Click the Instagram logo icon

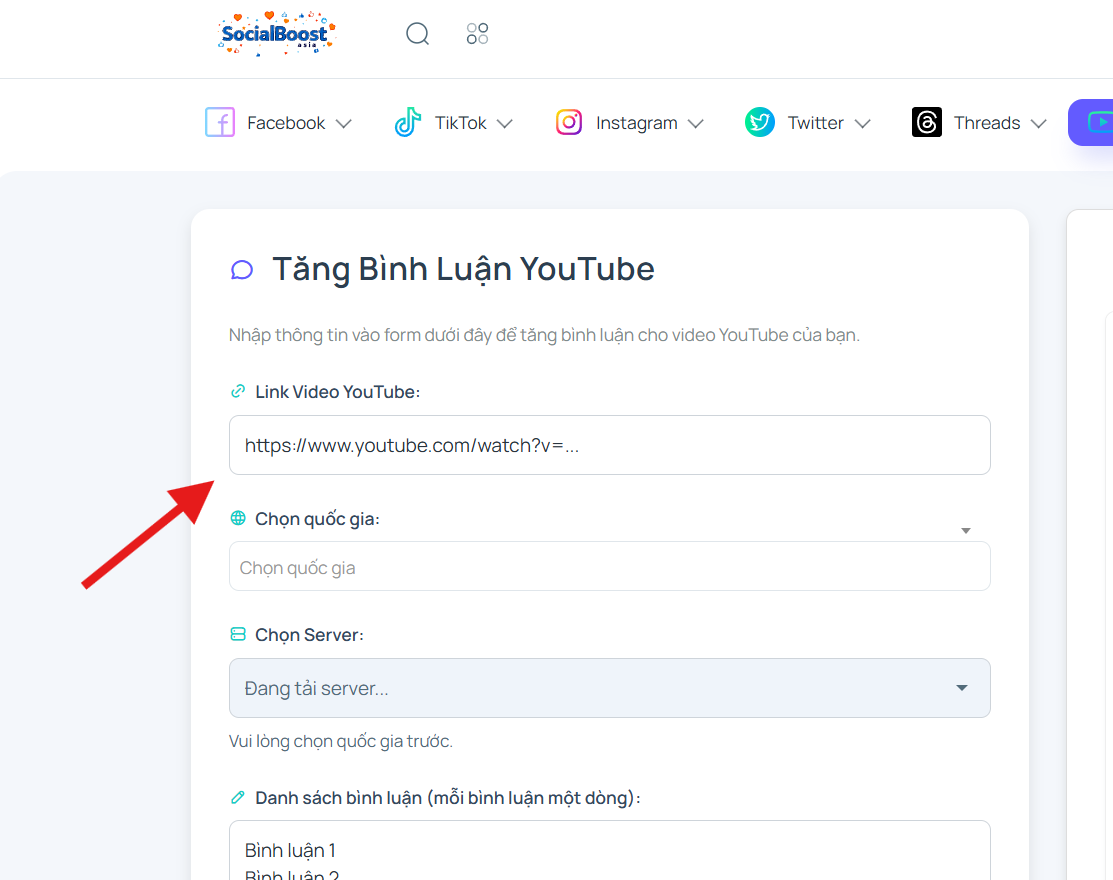point(569,122)
